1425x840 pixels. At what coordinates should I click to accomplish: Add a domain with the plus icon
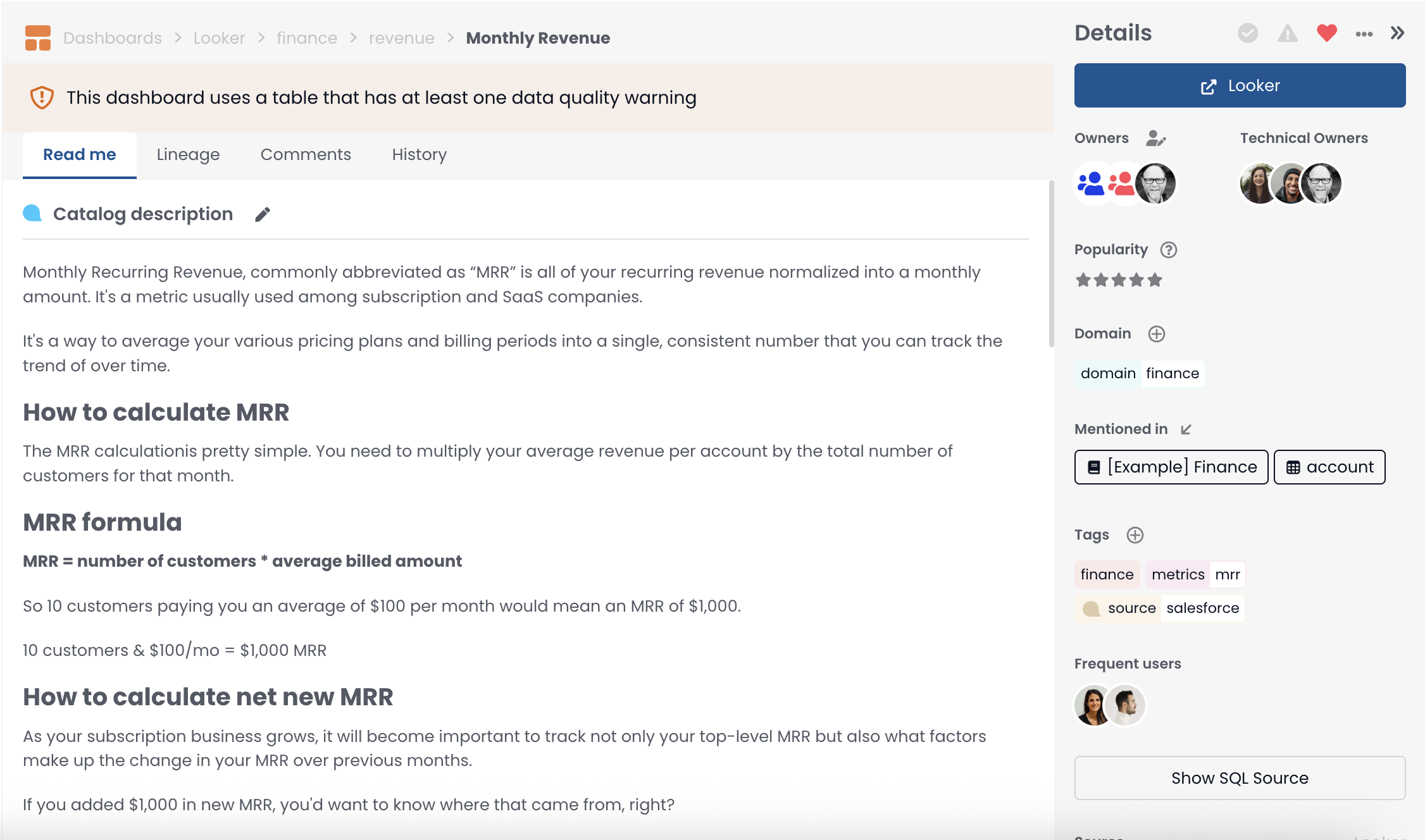(1156, 334)
